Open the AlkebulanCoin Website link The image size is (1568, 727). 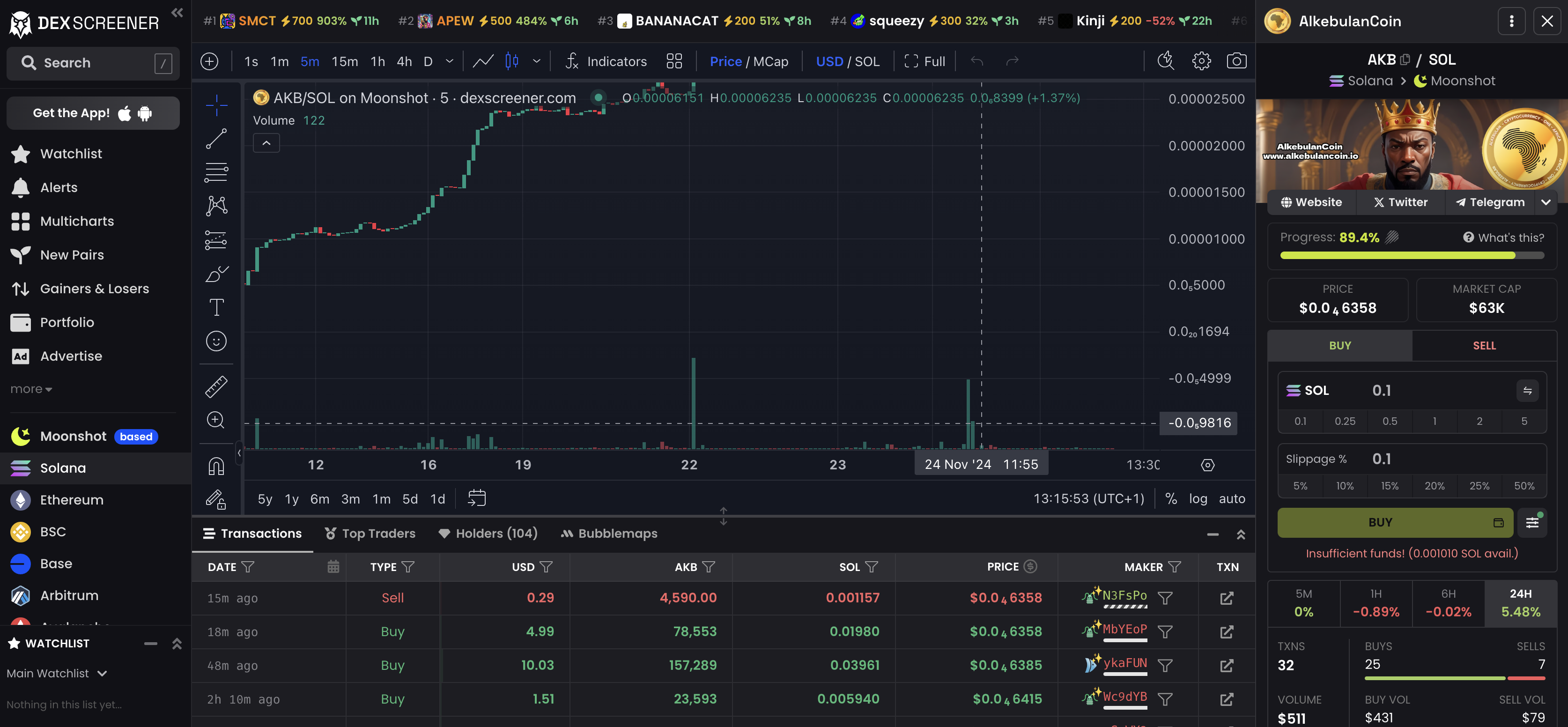pyautogui.click(x=1311, y=202)
